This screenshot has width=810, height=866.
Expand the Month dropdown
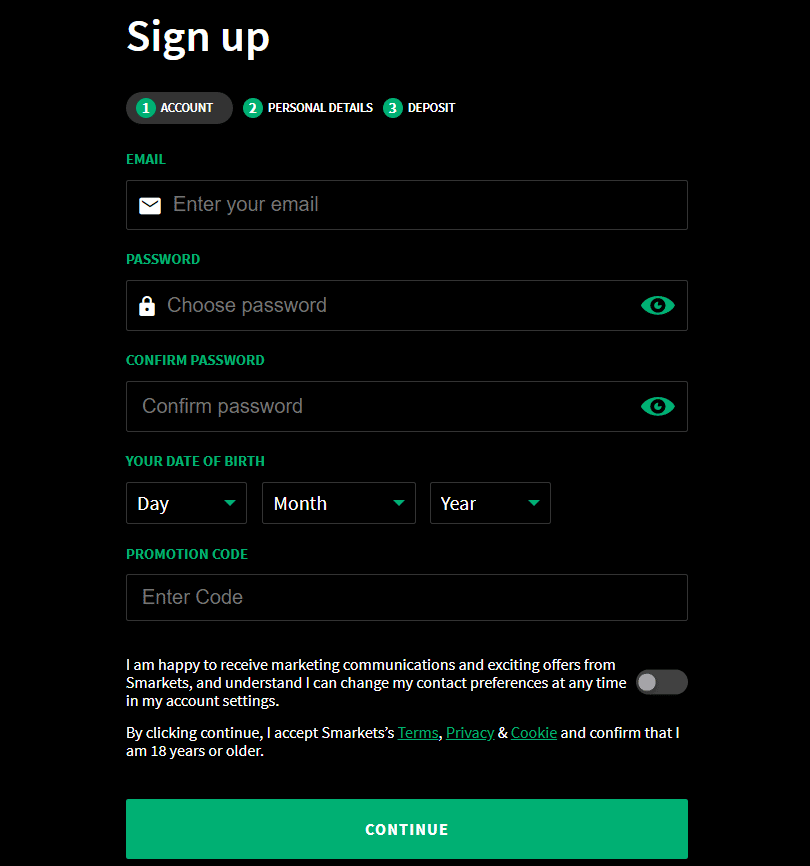(x=338, y=503)
